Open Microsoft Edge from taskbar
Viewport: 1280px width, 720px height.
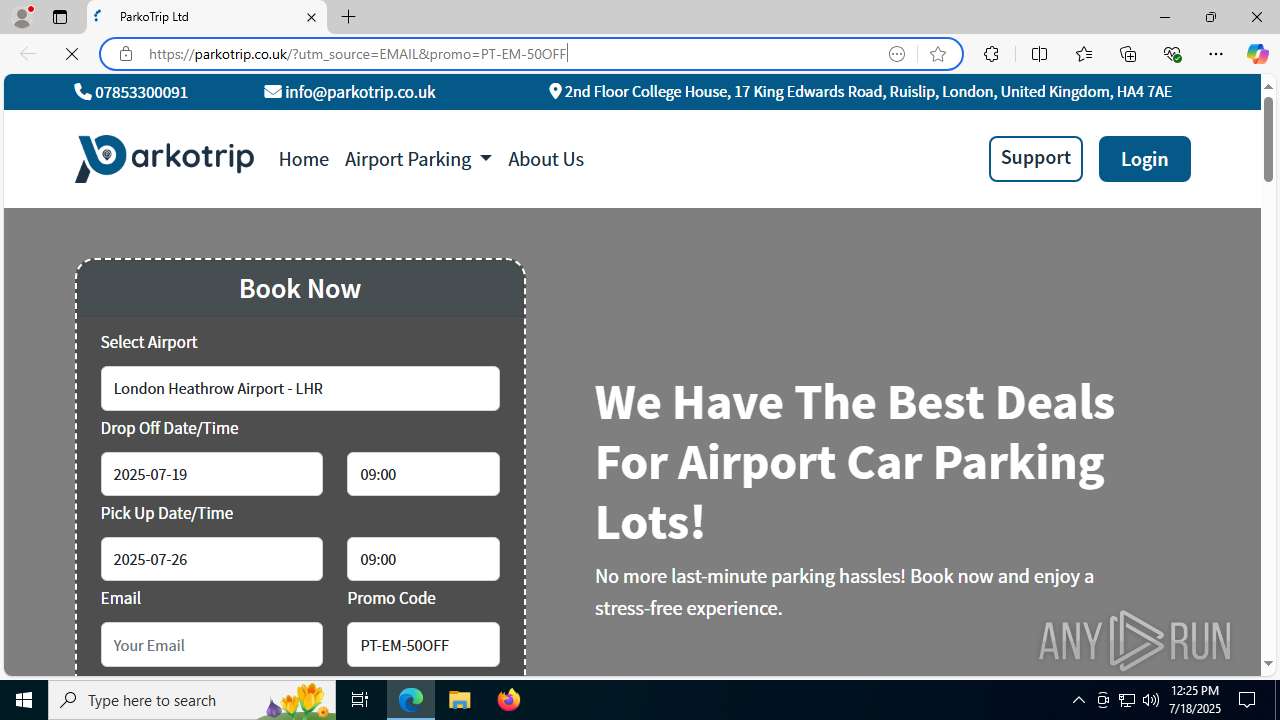tap(411, 700)
